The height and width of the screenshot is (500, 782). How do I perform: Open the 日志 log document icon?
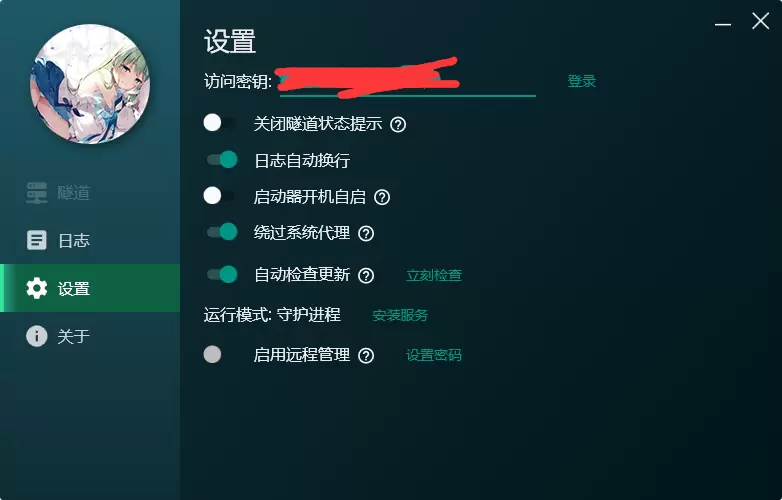[x=36, y=240]
